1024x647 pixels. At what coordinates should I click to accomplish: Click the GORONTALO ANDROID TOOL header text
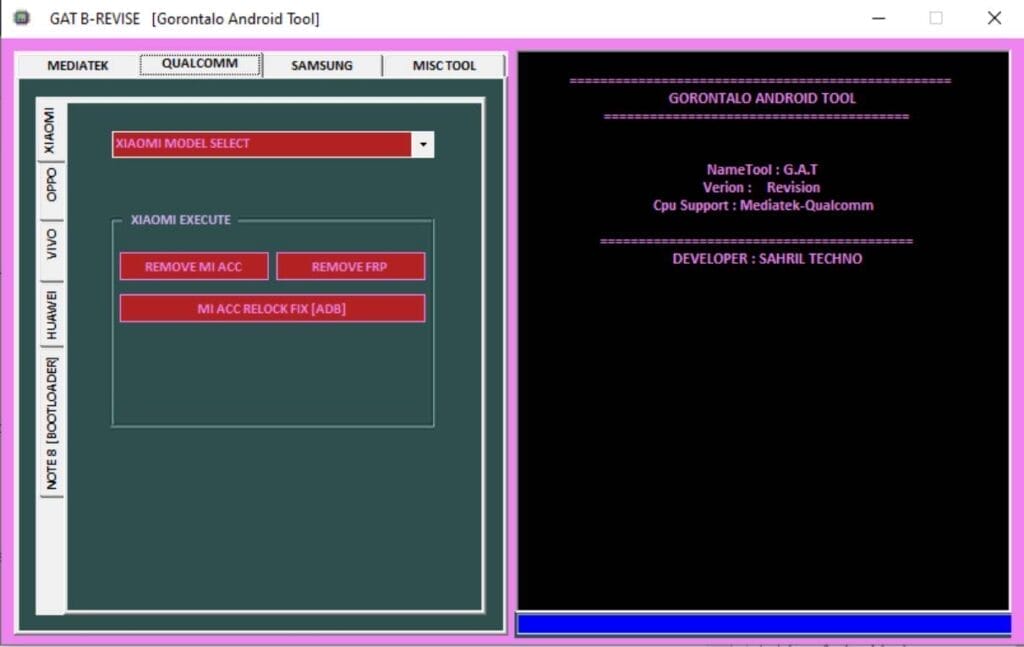coord(765,98)
